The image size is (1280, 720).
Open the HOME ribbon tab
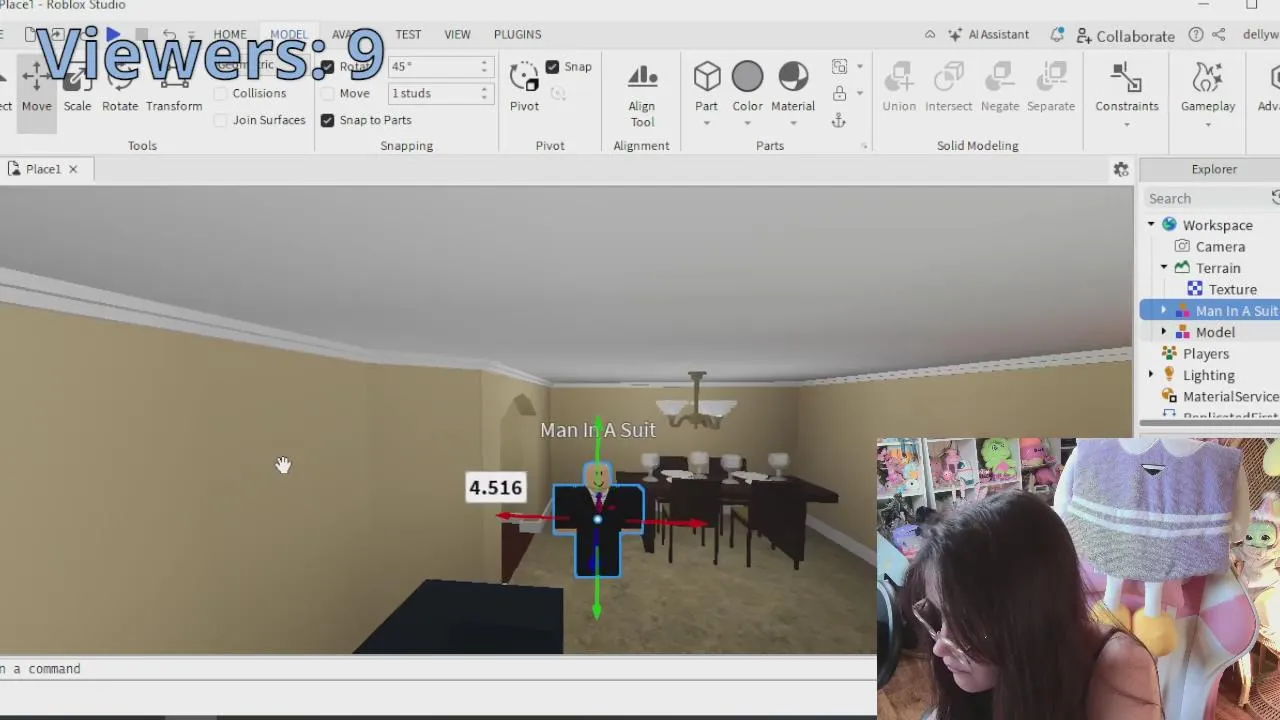(x=229, y=34)
